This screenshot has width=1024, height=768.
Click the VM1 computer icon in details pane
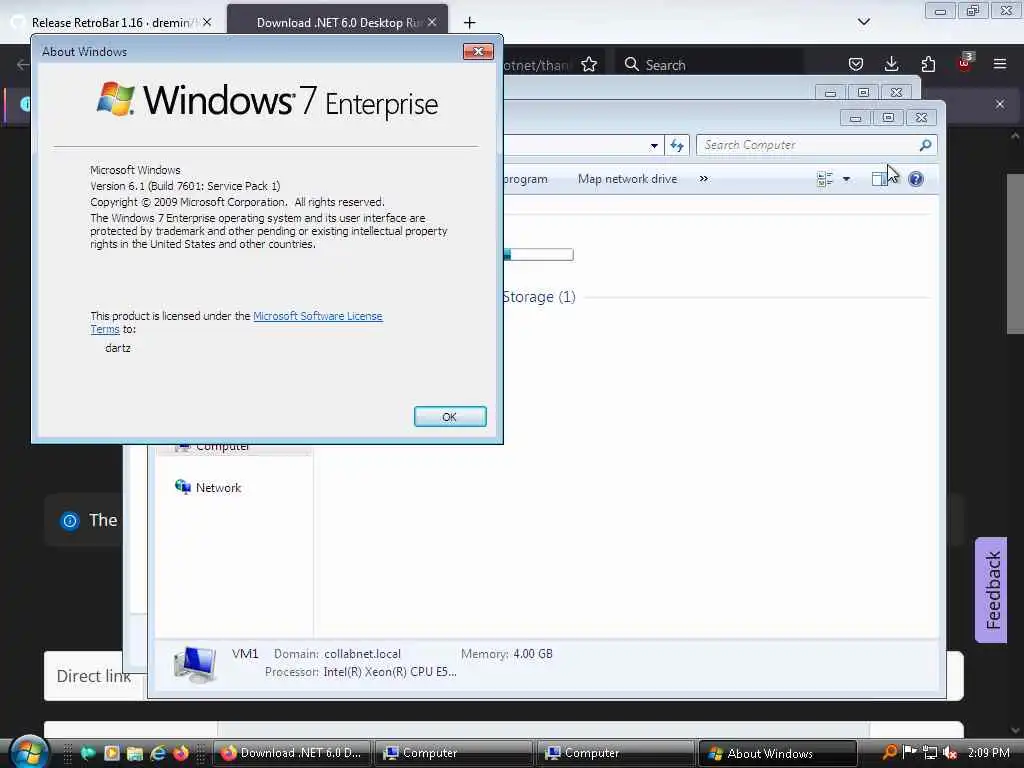click(195, 664)
